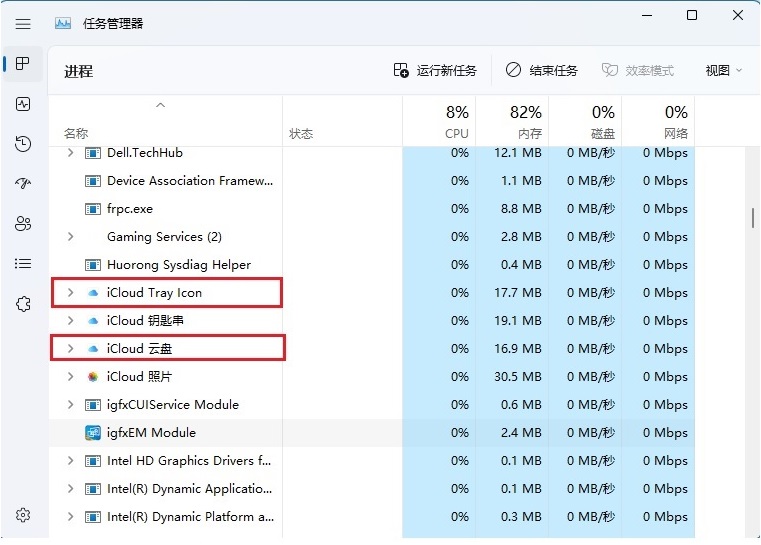The width and height of the screenshot is (761, 545).
Task: Open the App history sidebar icon
Action: [x=23, y=144]
